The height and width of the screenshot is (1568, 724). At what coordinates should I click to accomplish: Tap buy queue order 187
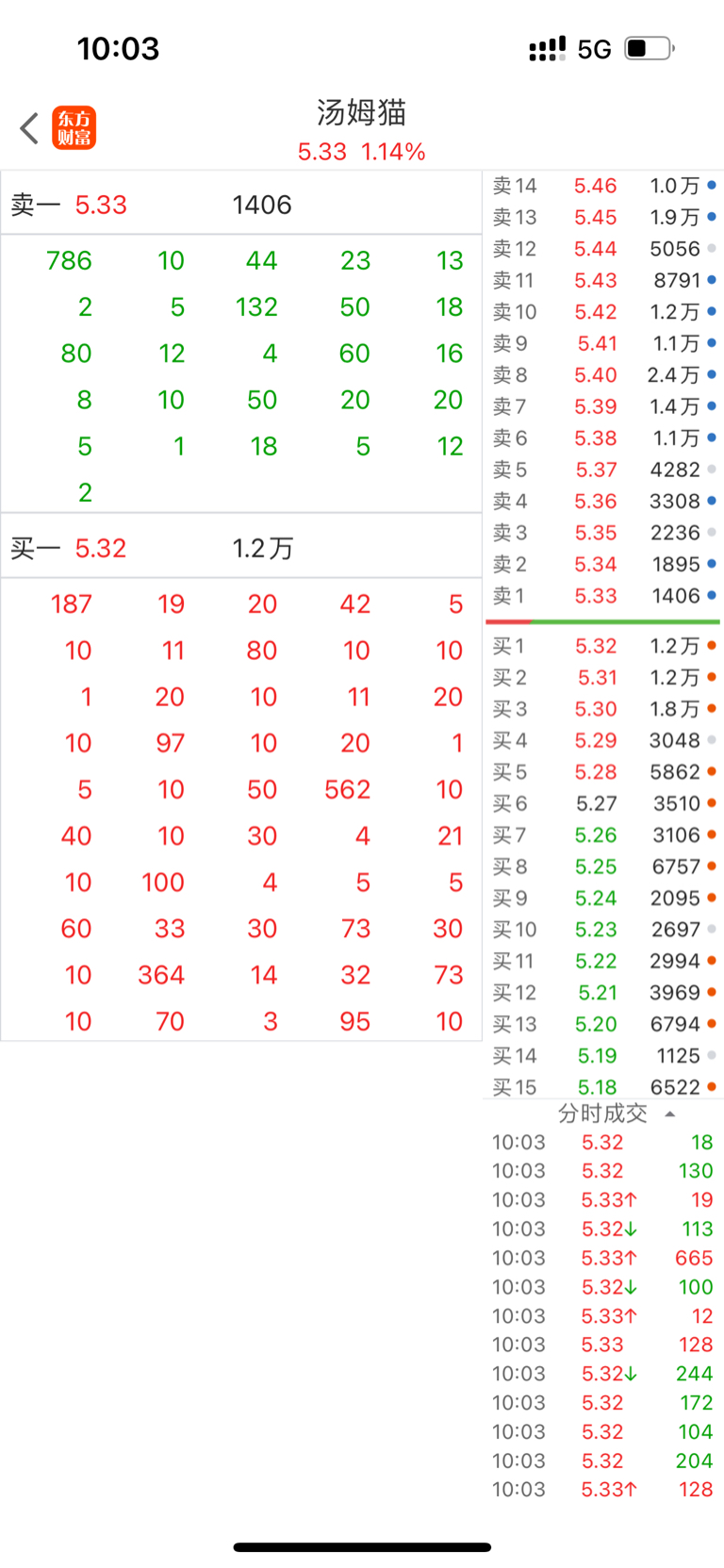(x=71, y=604)
